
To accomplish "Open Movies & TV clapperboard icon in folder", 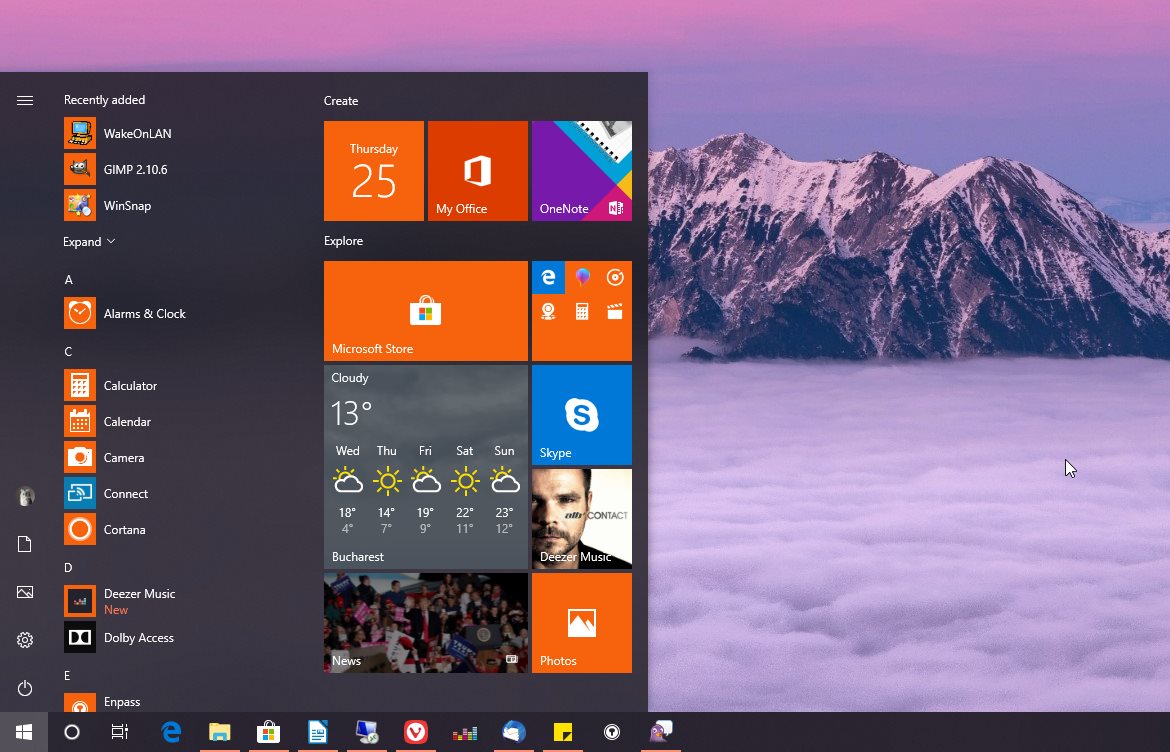I will (x=615, y=311).
